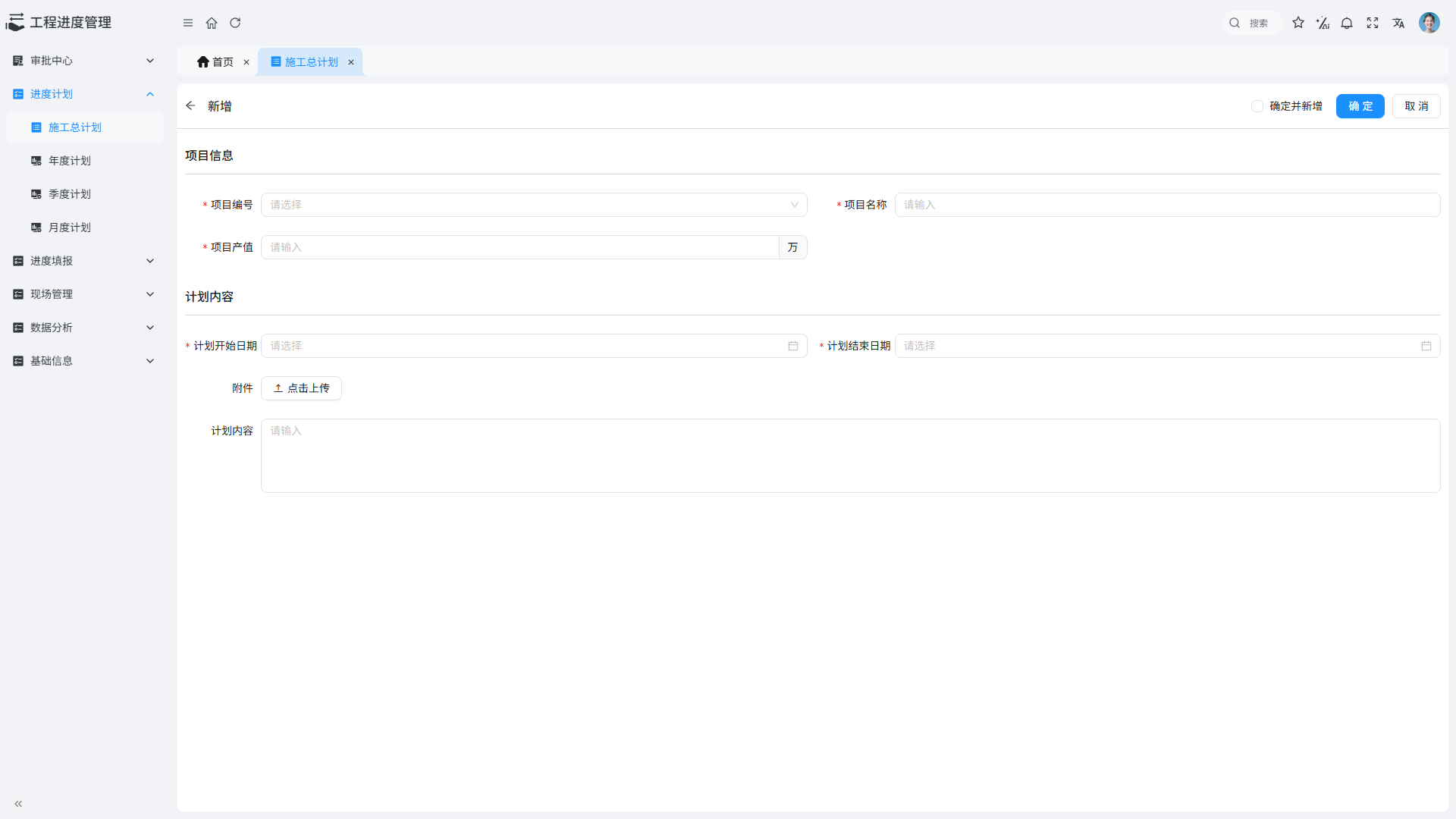Image resolution: width=1456 pixels, height=819 pixels.
Task: Click the 点击上传 upload button
Action: pos(301,388)
